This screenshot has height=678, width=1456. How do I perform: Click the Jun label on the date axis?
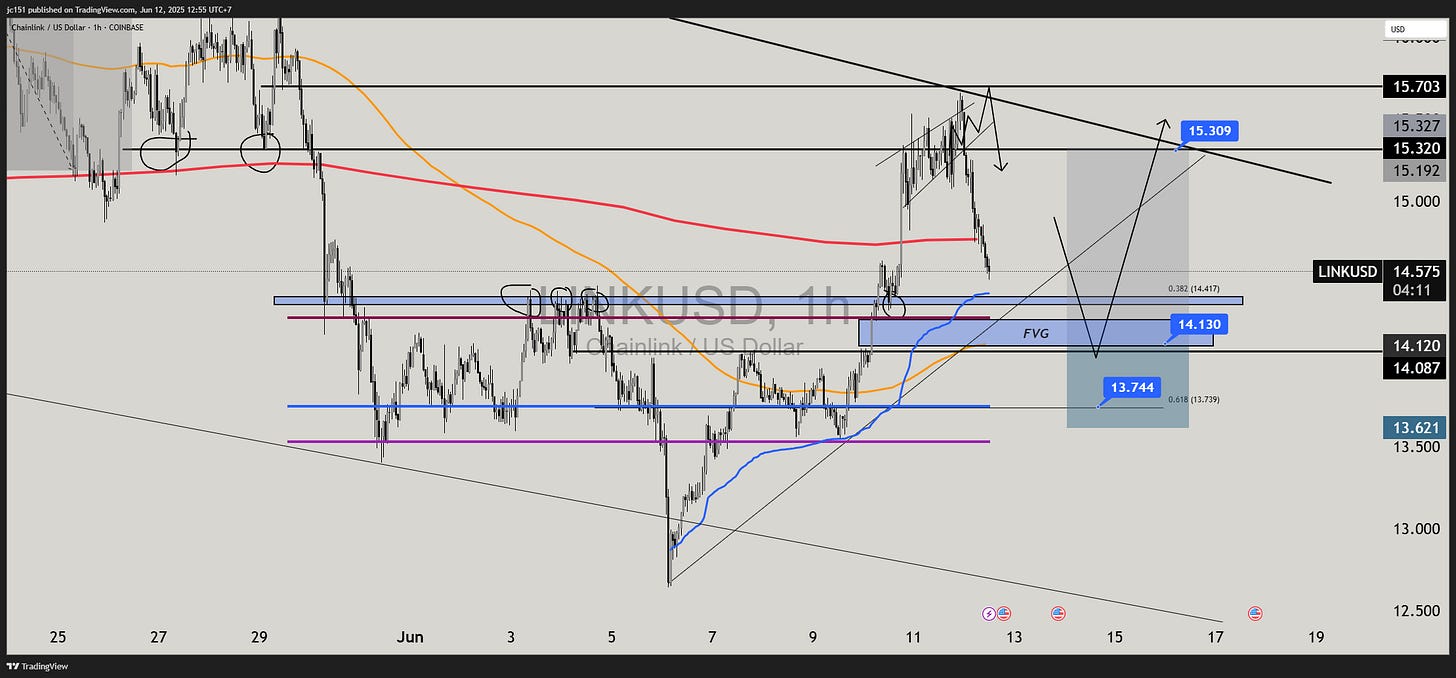(x=411, y=637)
